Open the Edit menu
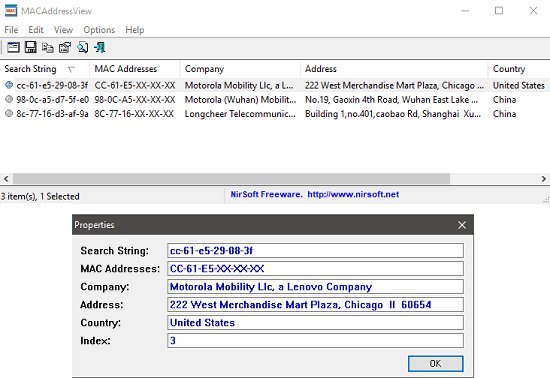This screenshot has width=550, height=378. click(x=36, y=30)
